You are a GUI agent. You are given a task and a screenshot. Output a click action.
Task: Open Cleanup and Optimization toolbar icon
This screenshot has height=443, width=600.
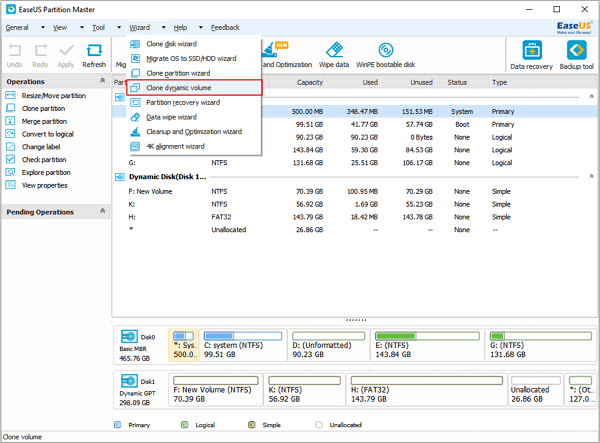pyautogui.click(x=271, y=50)
